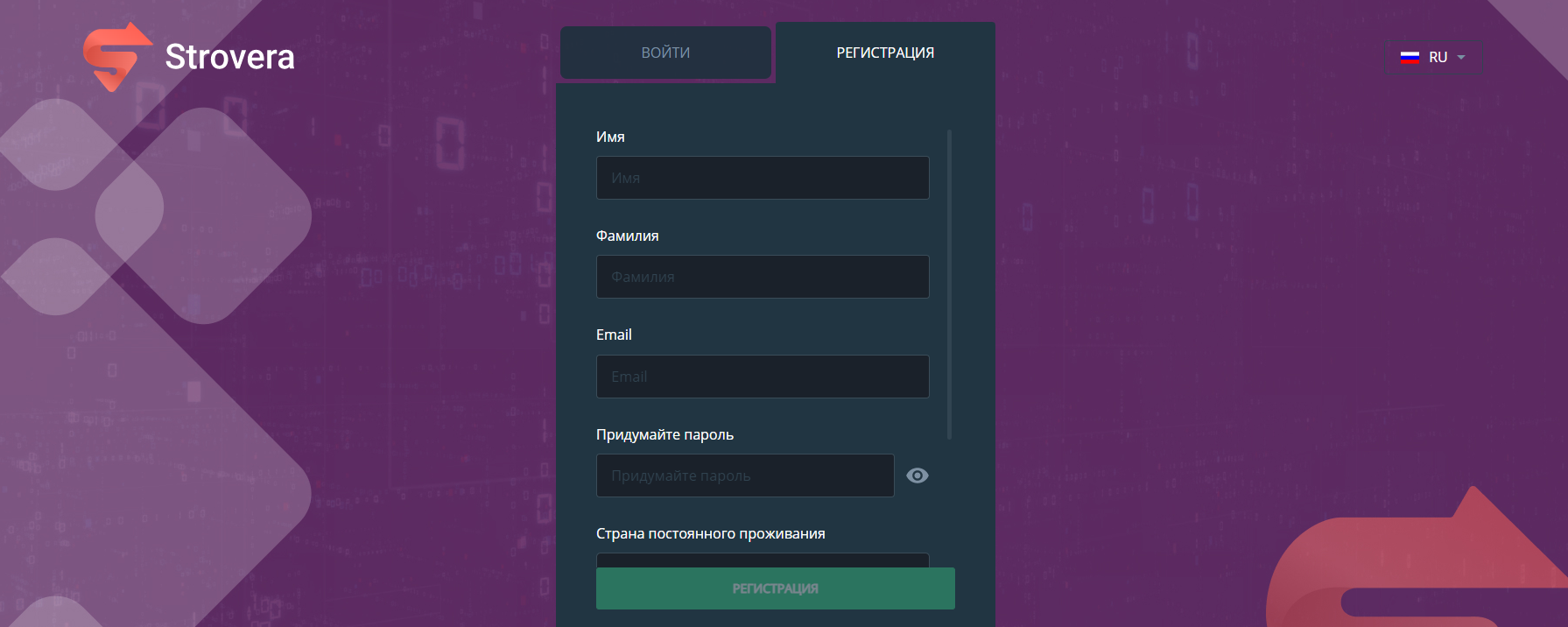Expand the language dropdown arrow
The image size is (1568, 627).
pyautogui.click(x=1461, y=58)
